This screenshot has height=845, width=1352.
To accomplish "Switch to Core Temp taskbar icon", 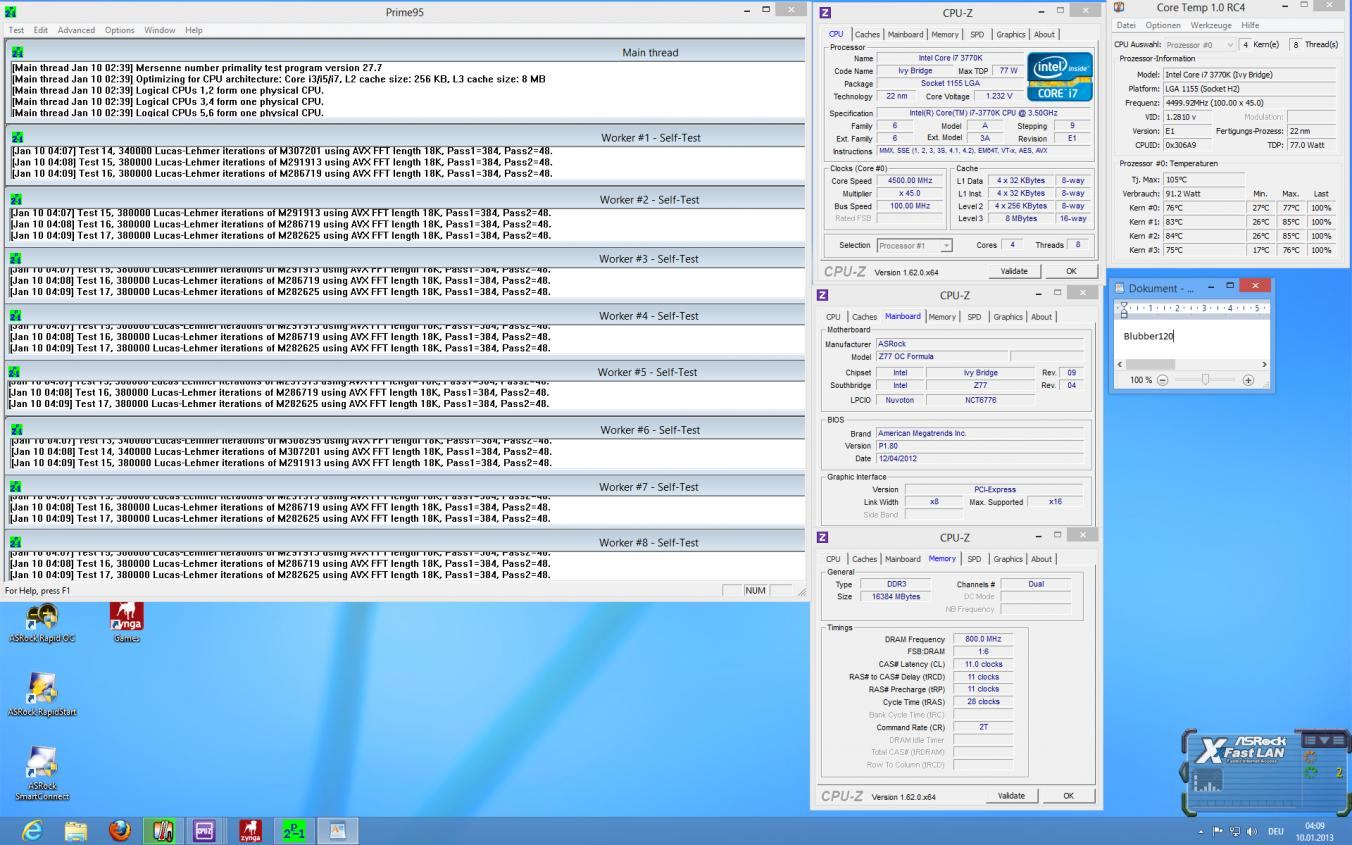I will pyautogui.click(x=162, y=830).
